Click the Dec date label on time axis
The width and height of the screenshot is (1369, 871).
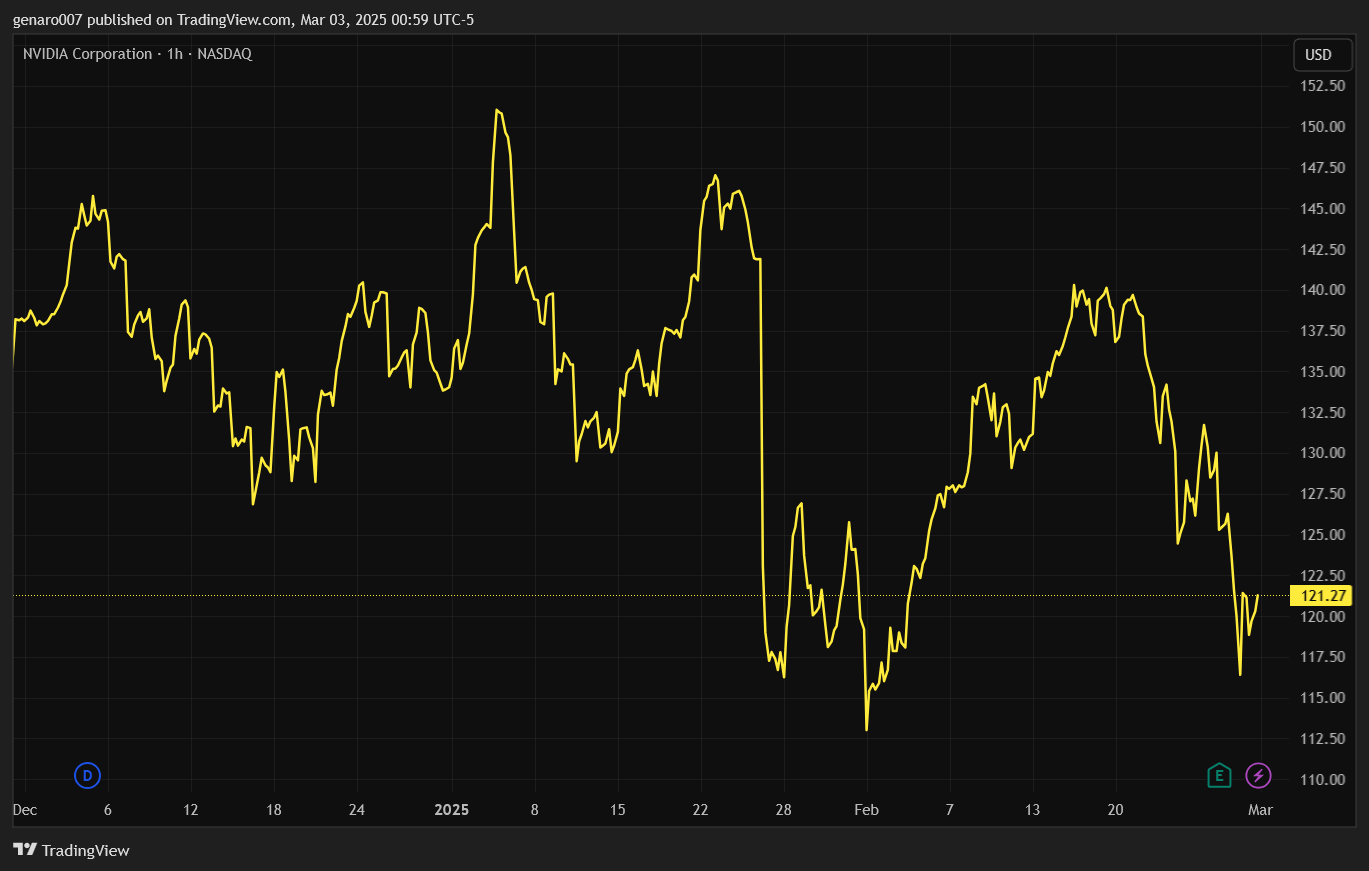tap(25, 810)
